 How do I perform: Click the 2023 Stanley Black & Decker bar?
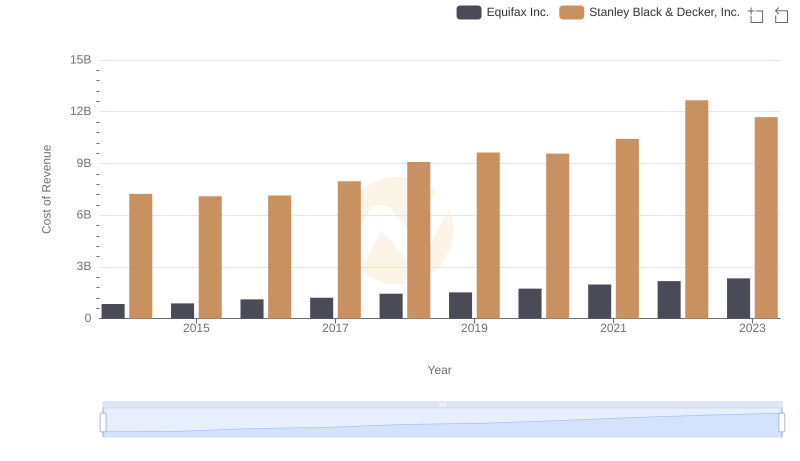point(766,218)
